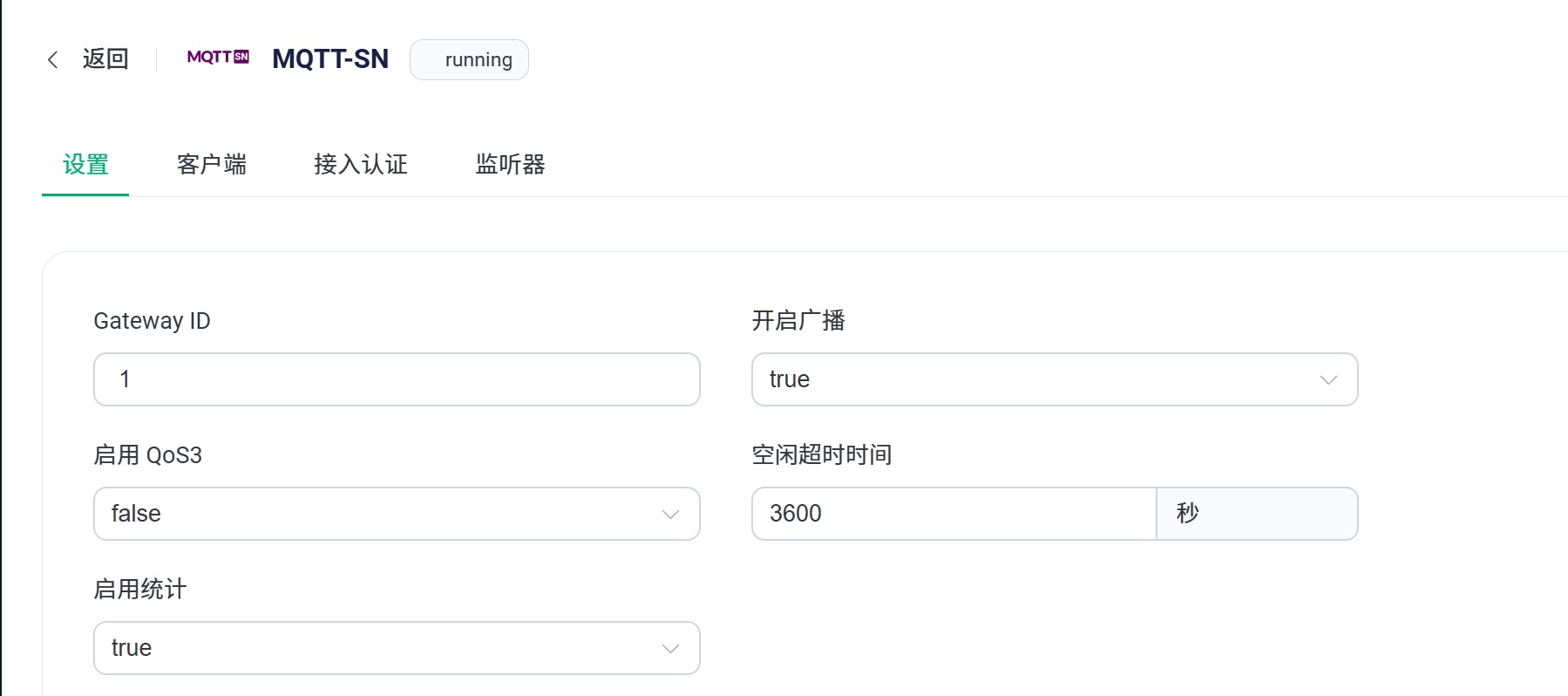The height and width of the screenshot is (696, 1568).
Task: Click the 空闲超时时间 label
Action: click(x=822, y=454)
